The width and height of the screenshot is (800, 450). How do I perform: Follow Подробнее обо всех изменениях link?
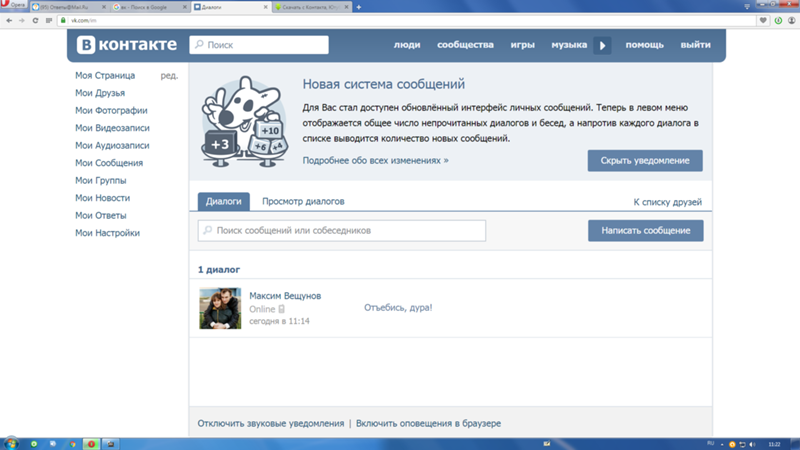point(376,160)
